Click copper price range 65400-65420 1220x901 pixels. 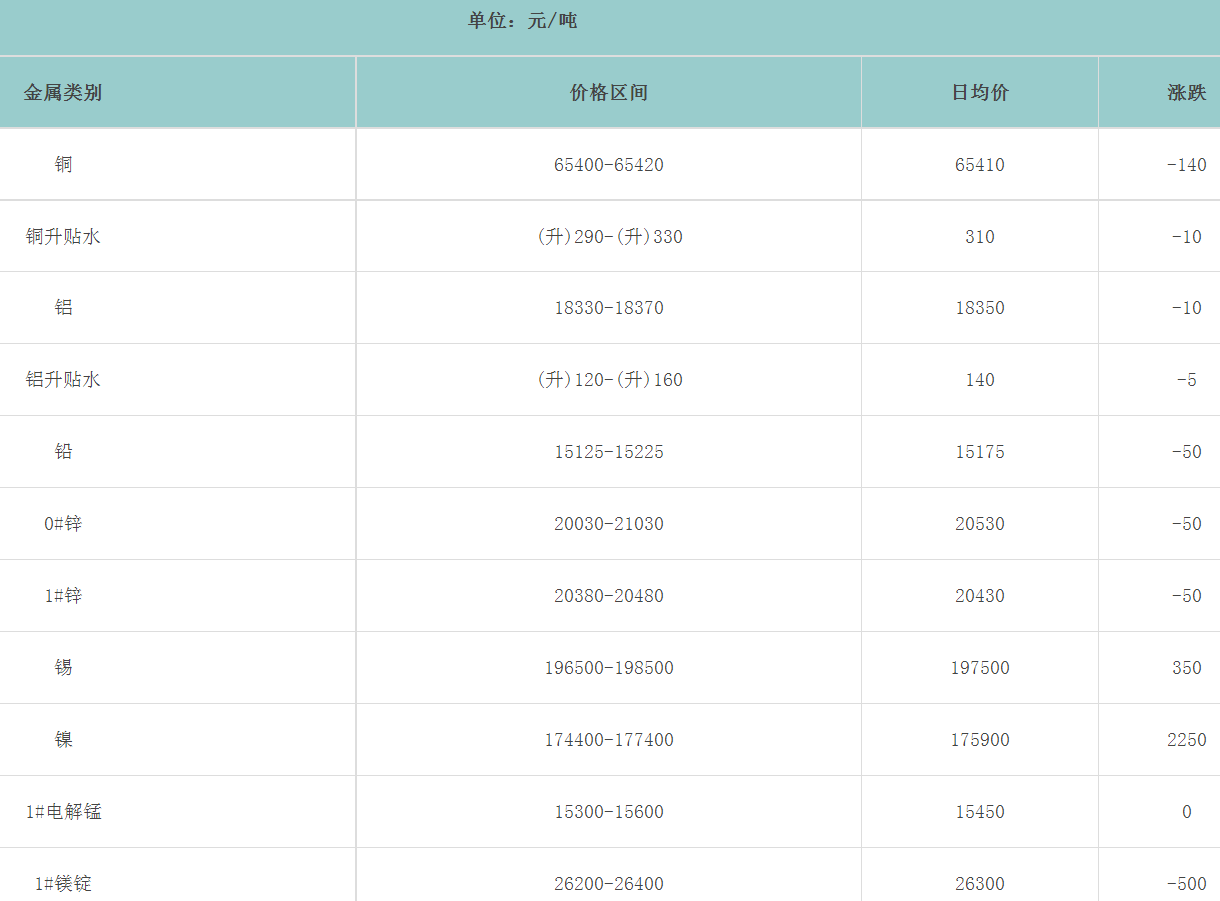point(608,165)
